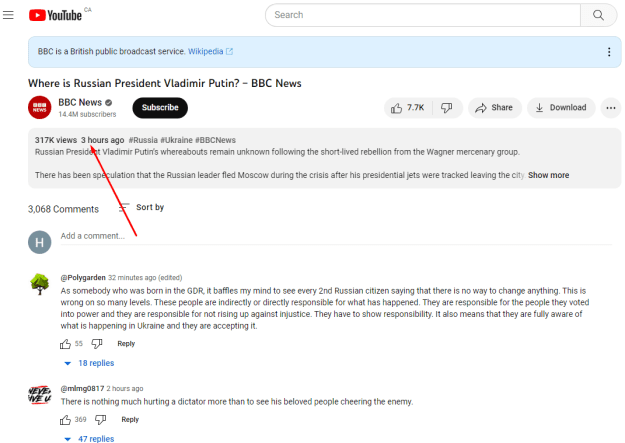Like the video with 7.7K likes
The image size is (625, 443).
[x=408, y=108]
